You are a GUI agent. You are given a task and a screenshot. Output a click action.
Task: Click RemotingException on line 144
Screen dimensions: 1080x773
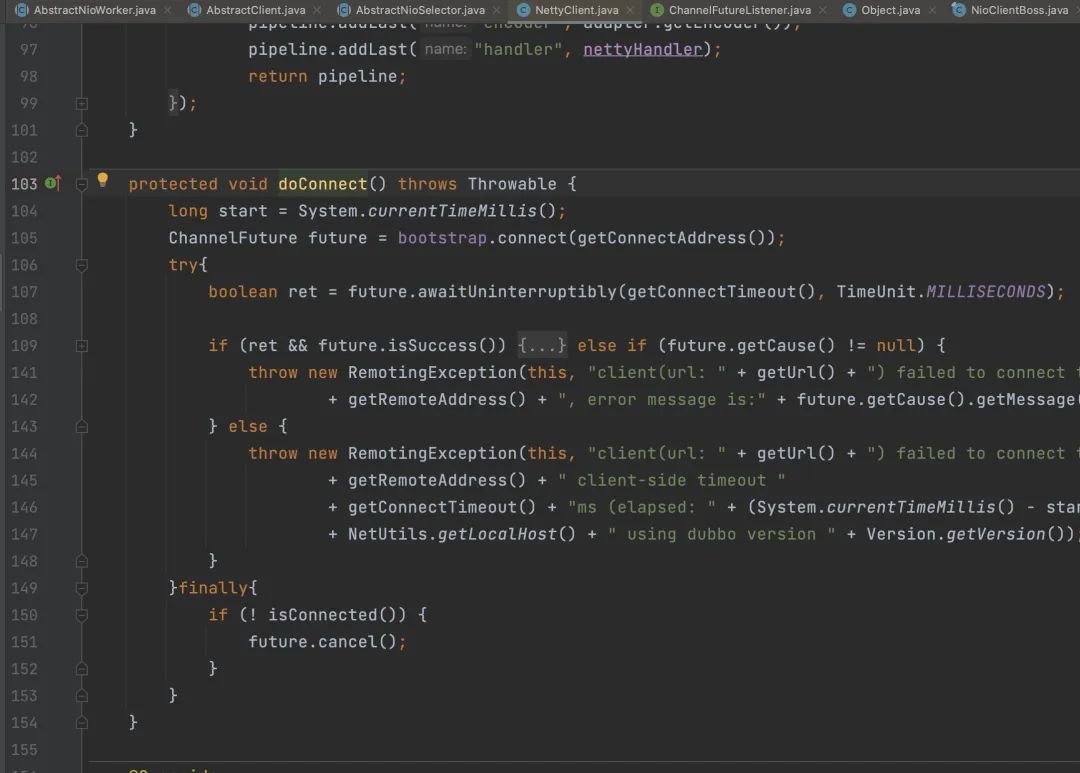(432, 453)
